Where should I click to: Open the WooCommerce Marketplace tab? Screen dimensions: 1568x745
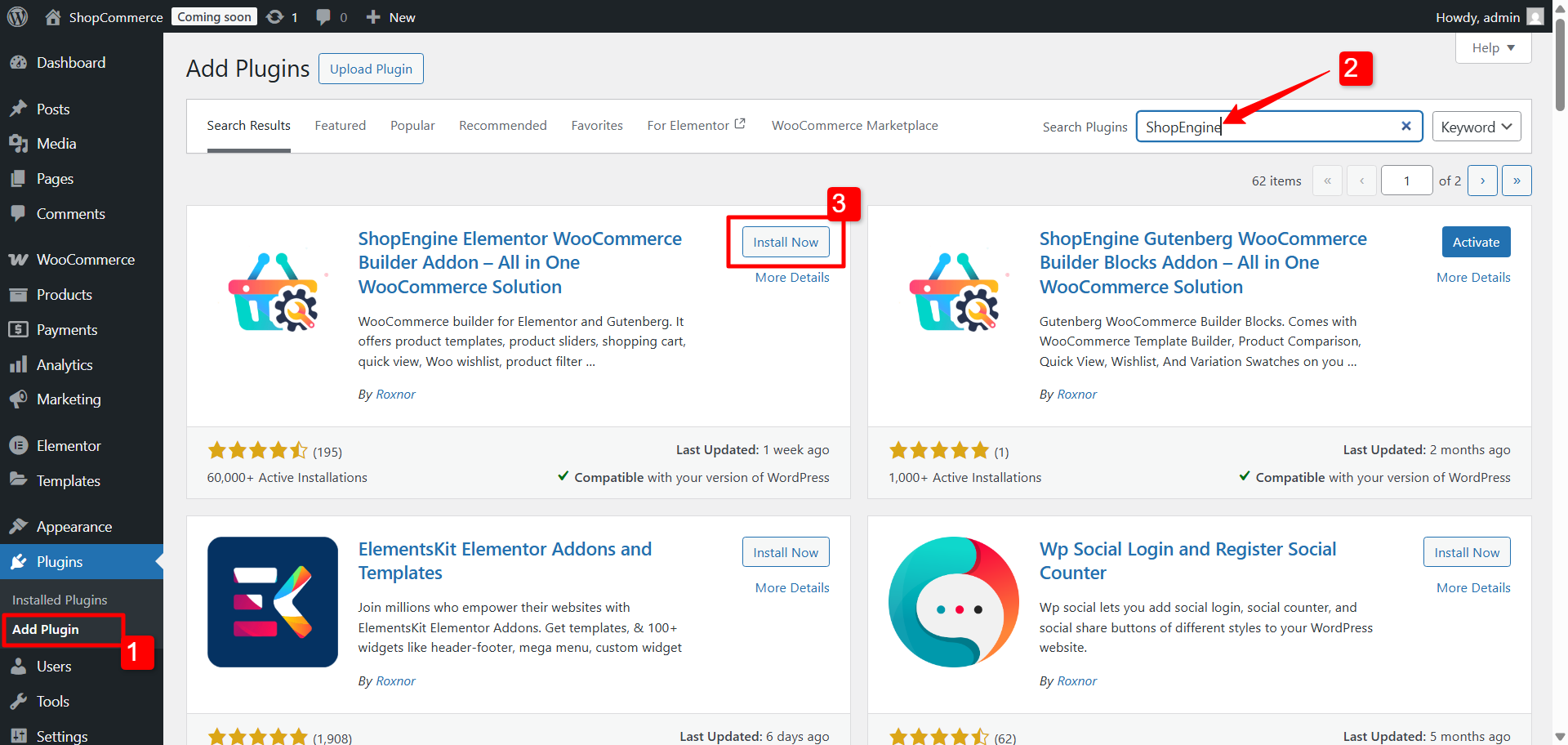click(854, 125)
